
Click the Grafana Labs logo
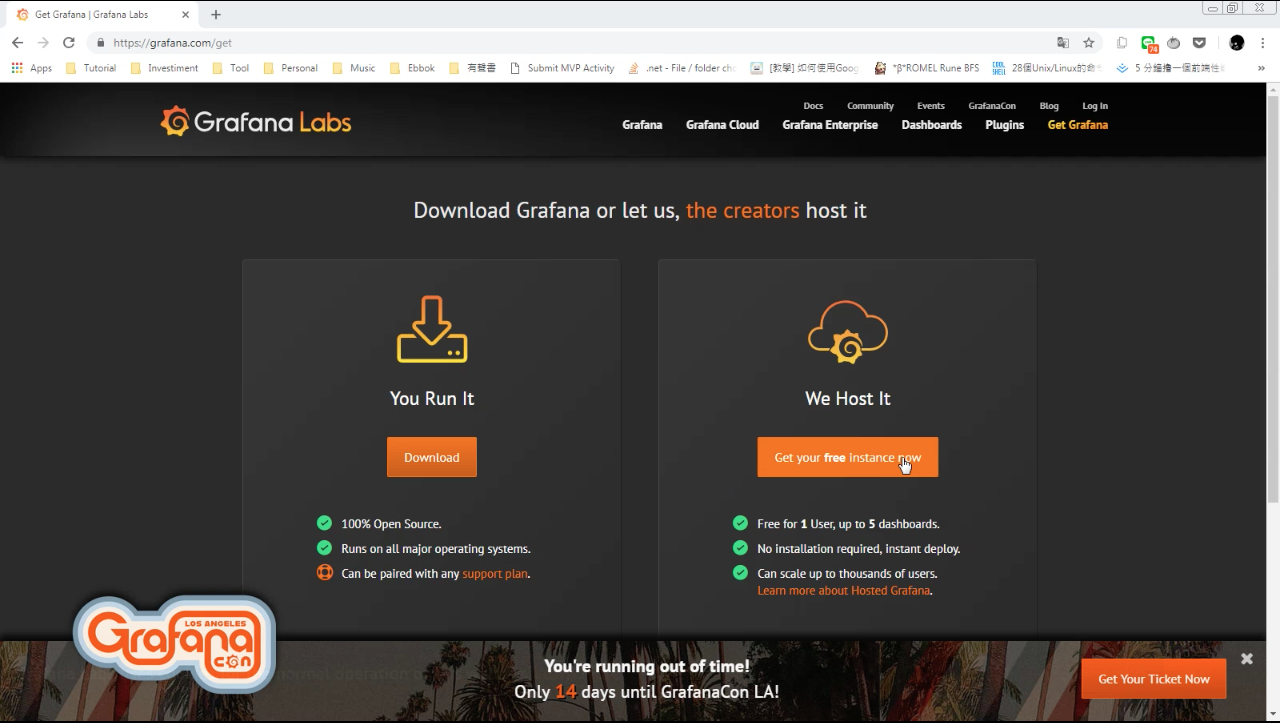click(256, 121)
